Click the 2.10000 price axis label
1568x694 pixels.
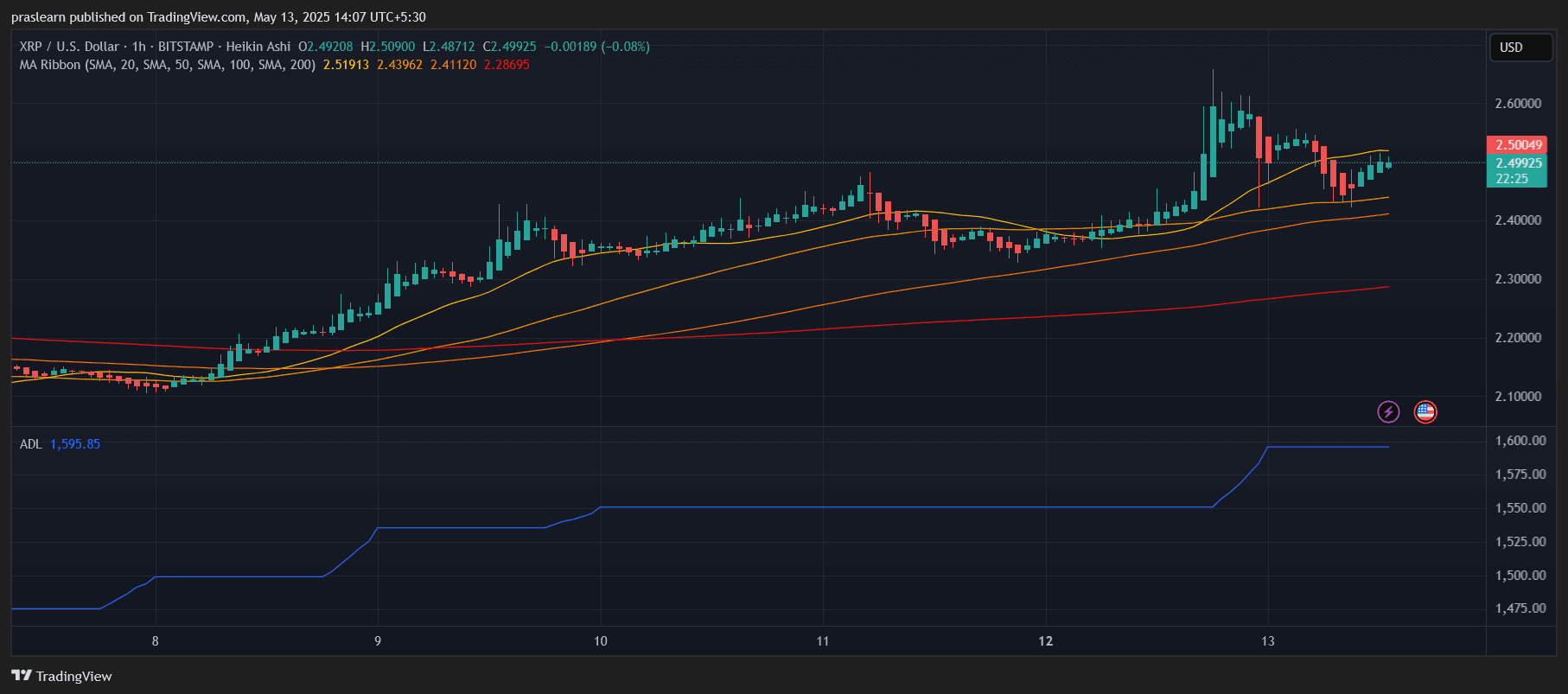click(x=1518, y=397)
